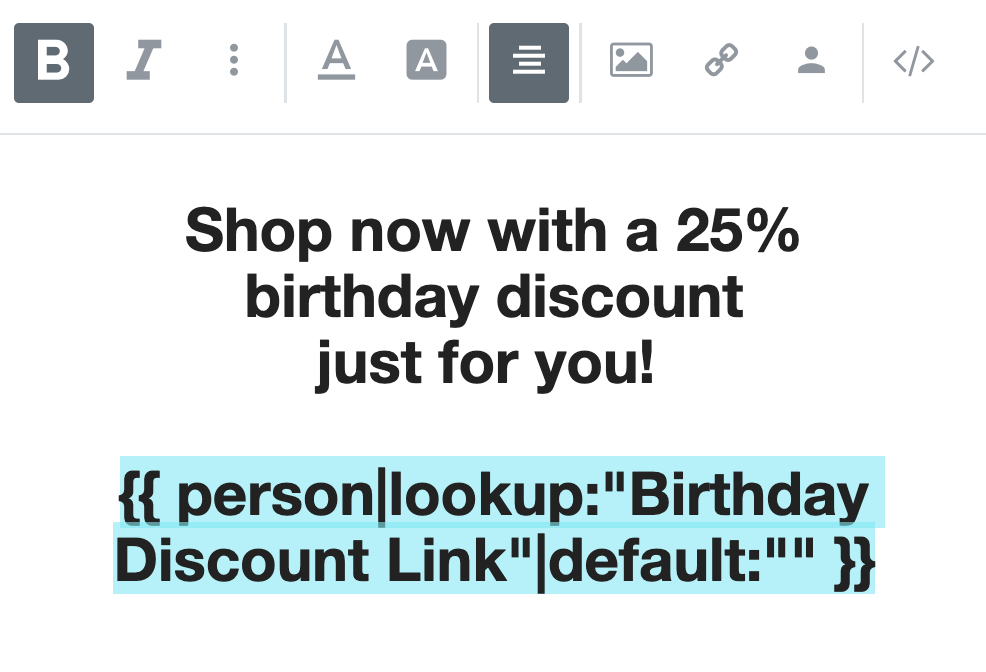The width and height of the screenshot is (986, 672).
Task: Open the personalization tag menu
Action: [811, 63]
